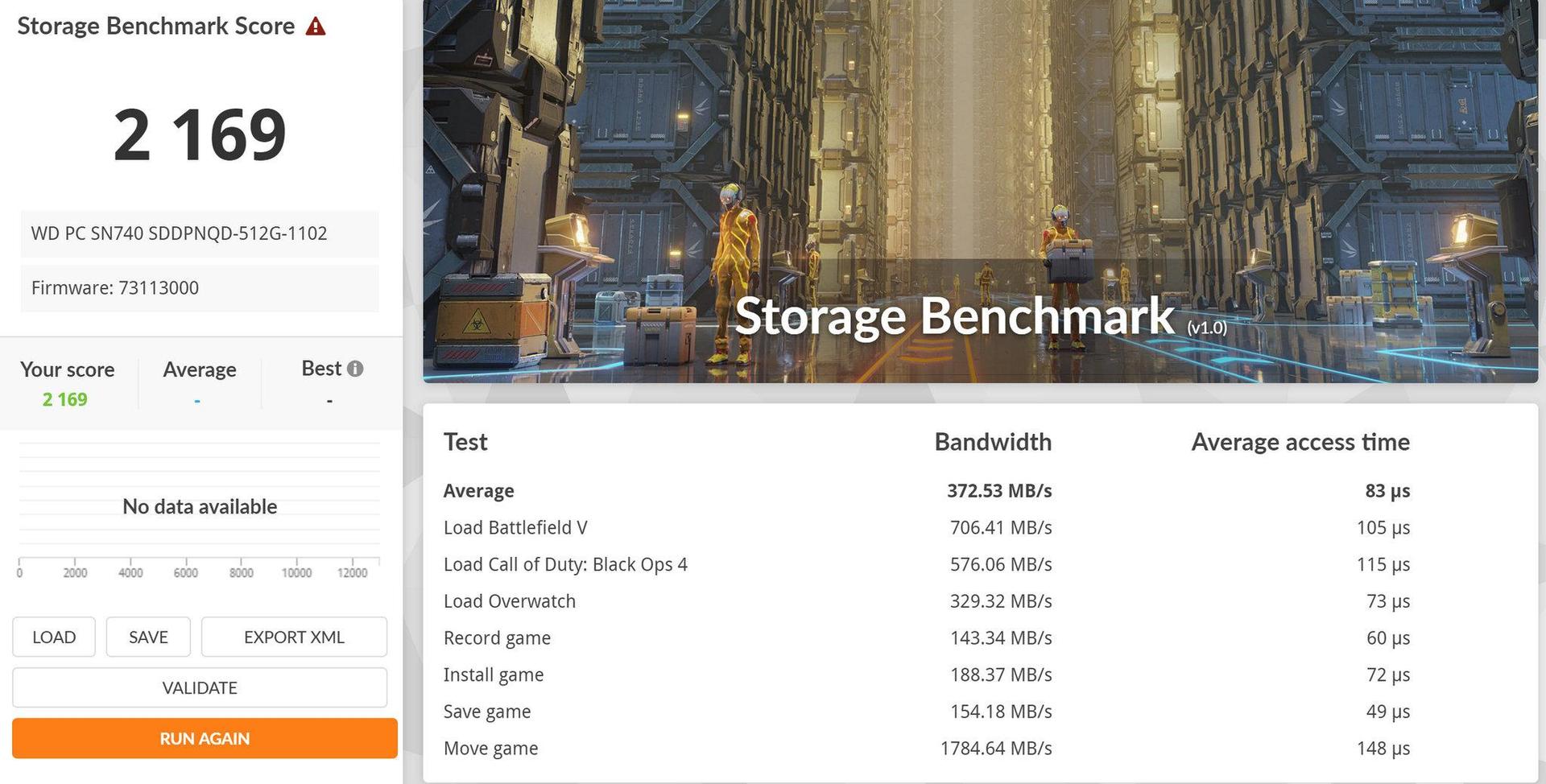Screen dimensions: 1546x784
Task: Select the Load Battlefield V row
Action: (927, 528)
